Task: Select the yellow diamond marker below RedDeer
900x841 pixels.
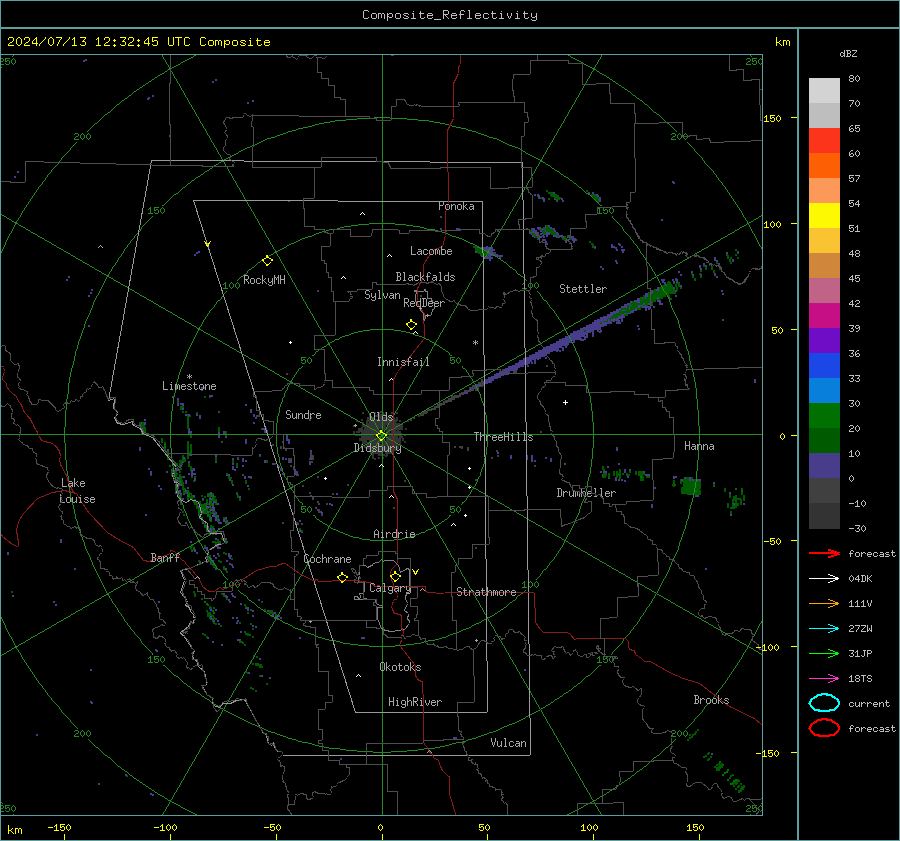Action: [411, 325]
